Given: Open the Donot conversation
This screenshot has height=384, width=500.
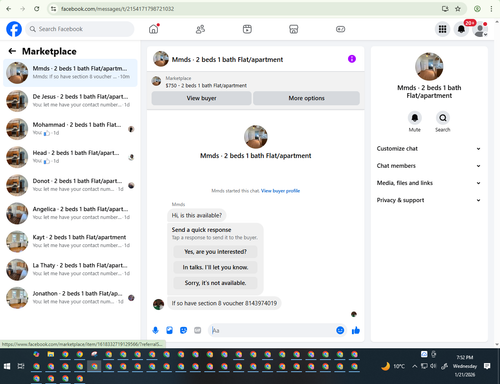Looking at the screenshot, I should click(70, 185).
